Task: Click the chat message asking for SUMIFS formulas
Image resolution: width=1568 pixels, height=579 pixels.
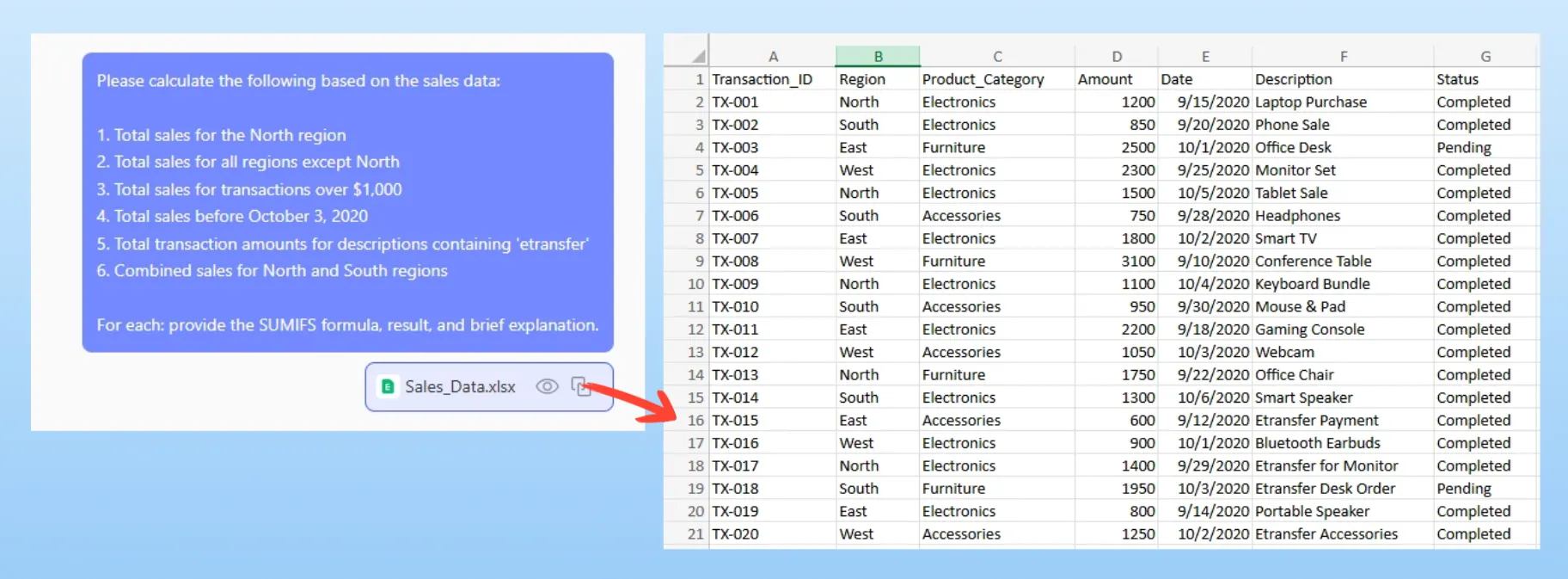Action: tap(347, 202)
